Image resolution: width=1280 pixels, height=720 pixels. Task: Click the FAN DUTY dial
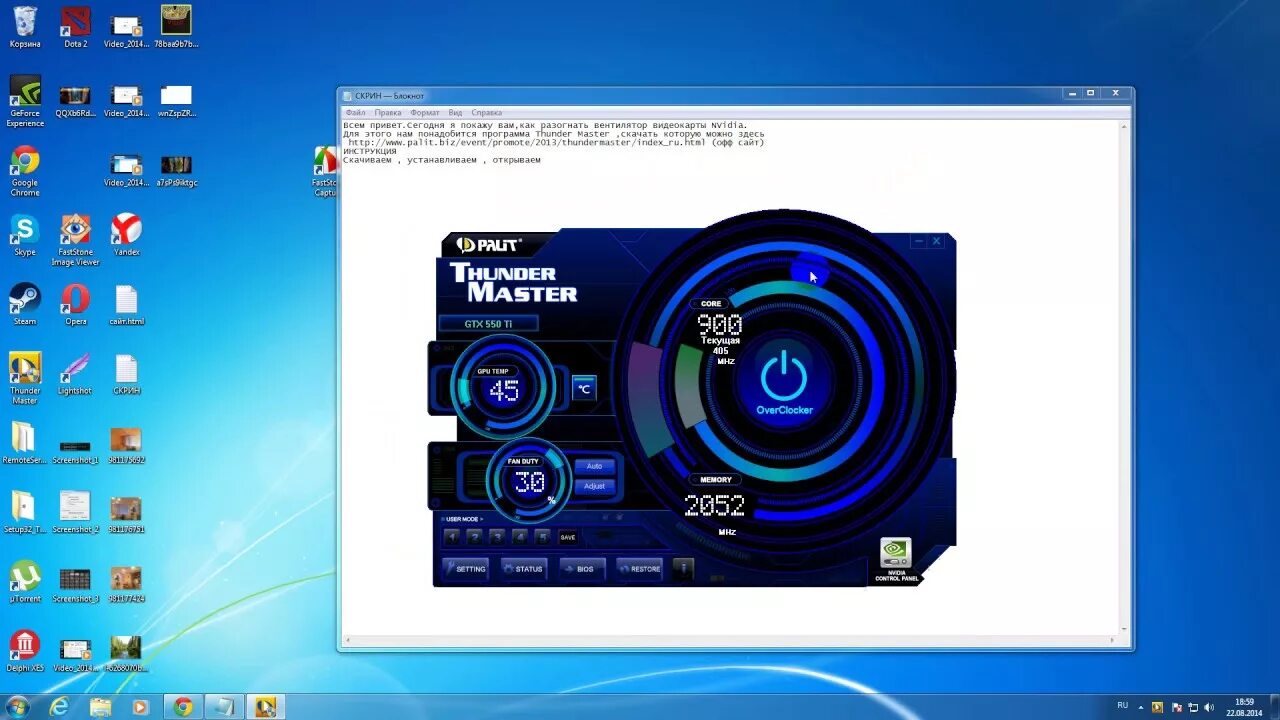(528, 482)
